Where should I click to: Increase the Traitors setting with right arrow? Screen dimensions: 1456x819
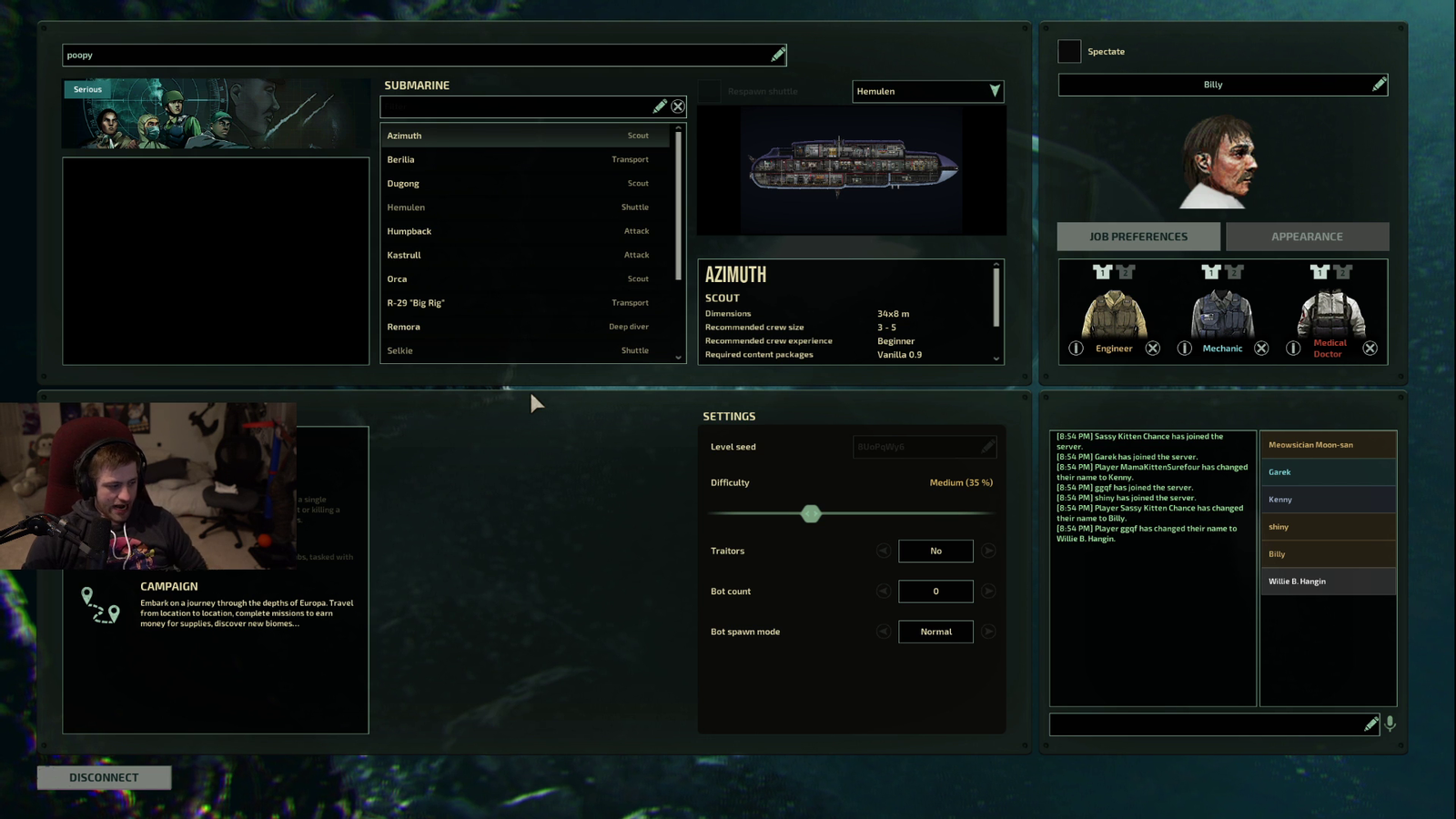click(988, 551)
